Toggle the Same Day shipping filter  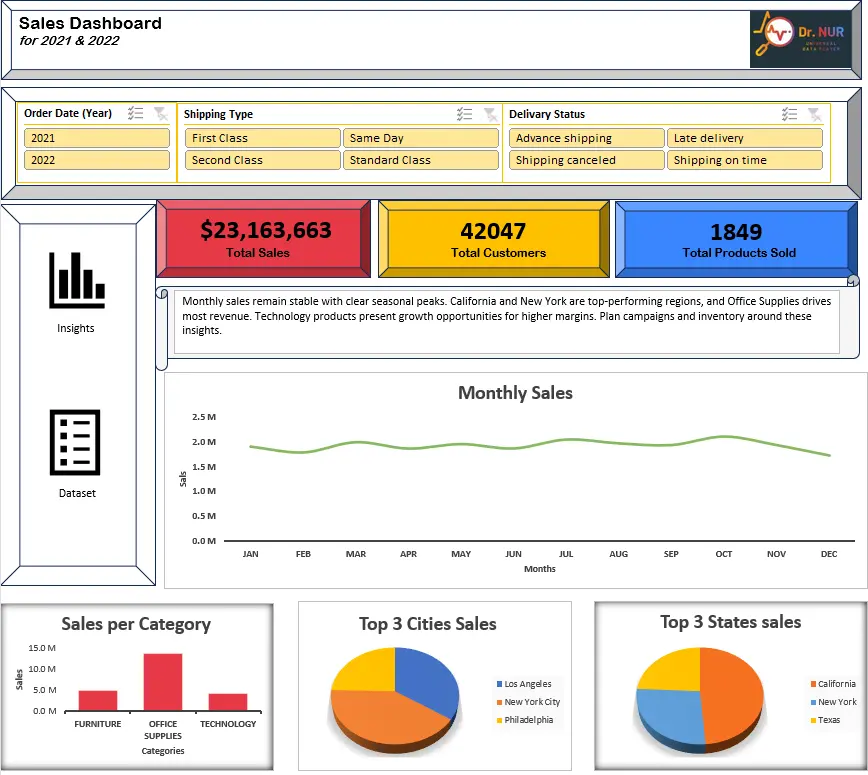pos(420,137)
